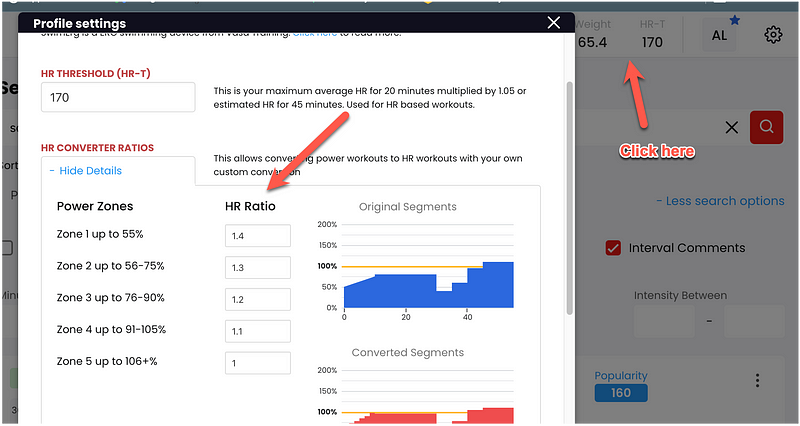
Task: Edit the Zone 1 HR ratio field
Action: pyautogui.click(x=258, y=236)
